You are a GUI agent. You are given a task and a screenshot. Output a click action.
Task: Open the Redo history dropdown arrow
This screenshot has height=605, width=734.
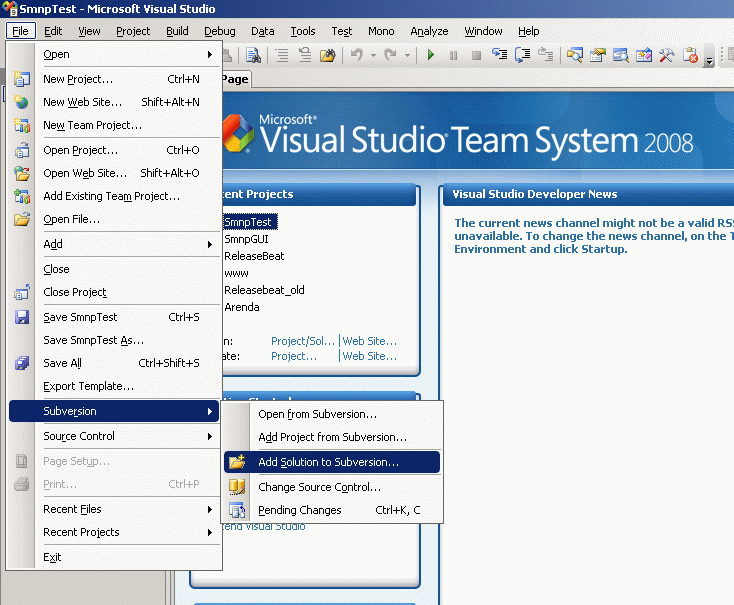pos(407,55)
